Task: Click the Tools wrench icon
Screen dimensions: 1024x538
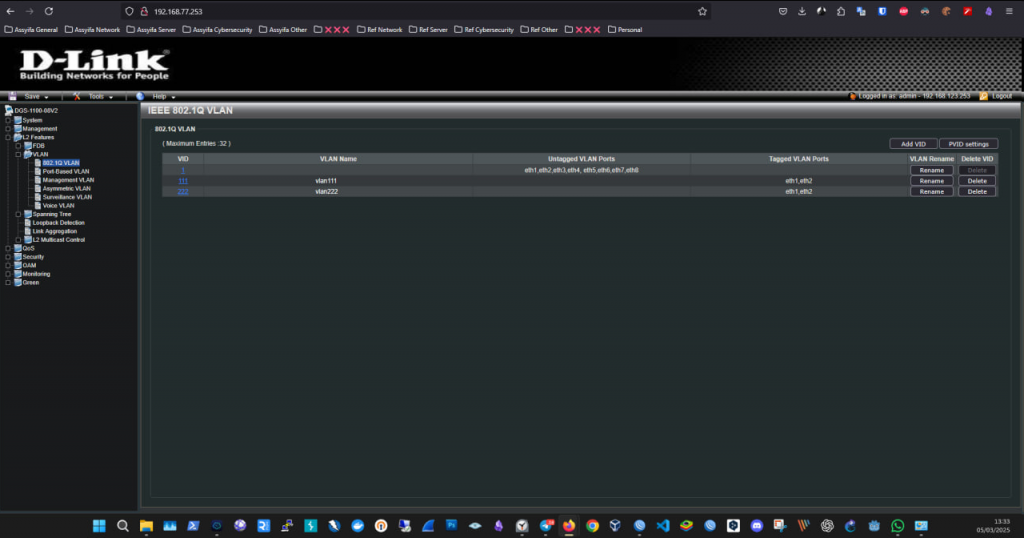Action: point(77,96)
